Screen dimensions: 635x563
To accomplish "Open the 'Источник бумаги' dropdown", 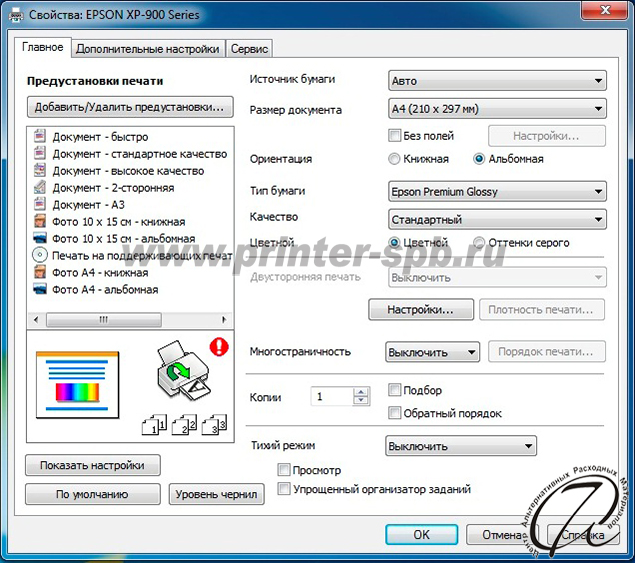I will pyautogui.click(x=497, y=81).
